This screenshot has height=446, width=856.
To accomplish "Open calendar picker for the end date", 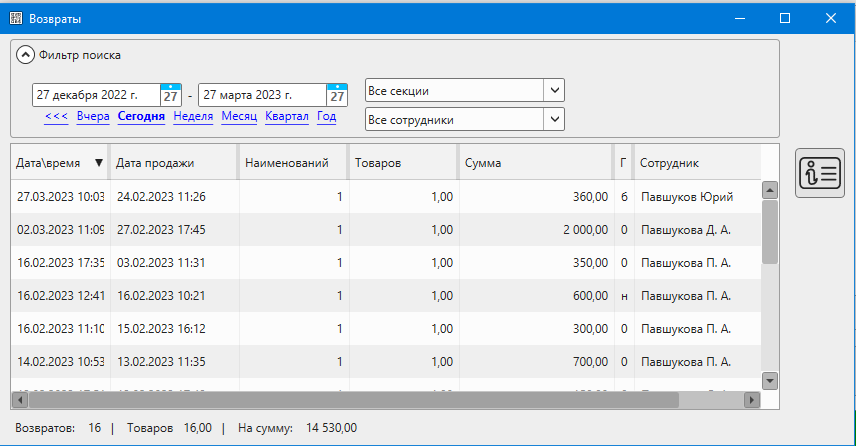I will click(337, 95).
